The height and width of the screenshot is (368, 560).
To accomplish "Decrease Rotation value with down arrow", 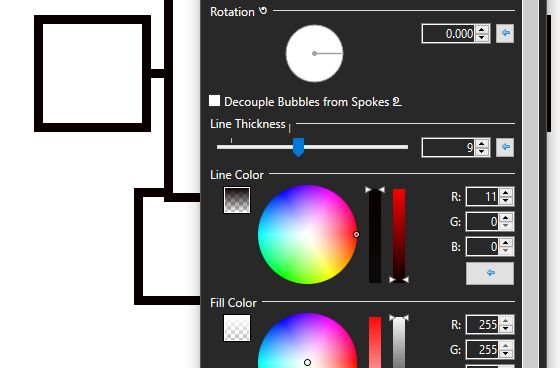I will coord(482,38).
